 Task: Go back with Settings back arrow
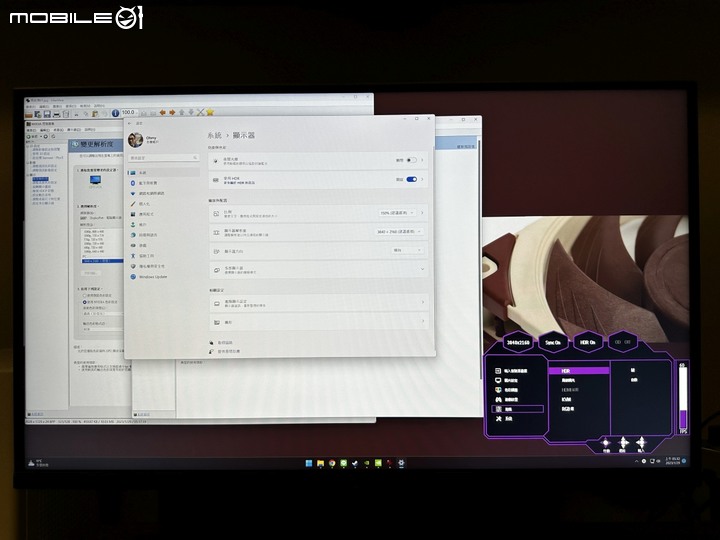click(129, 123)
